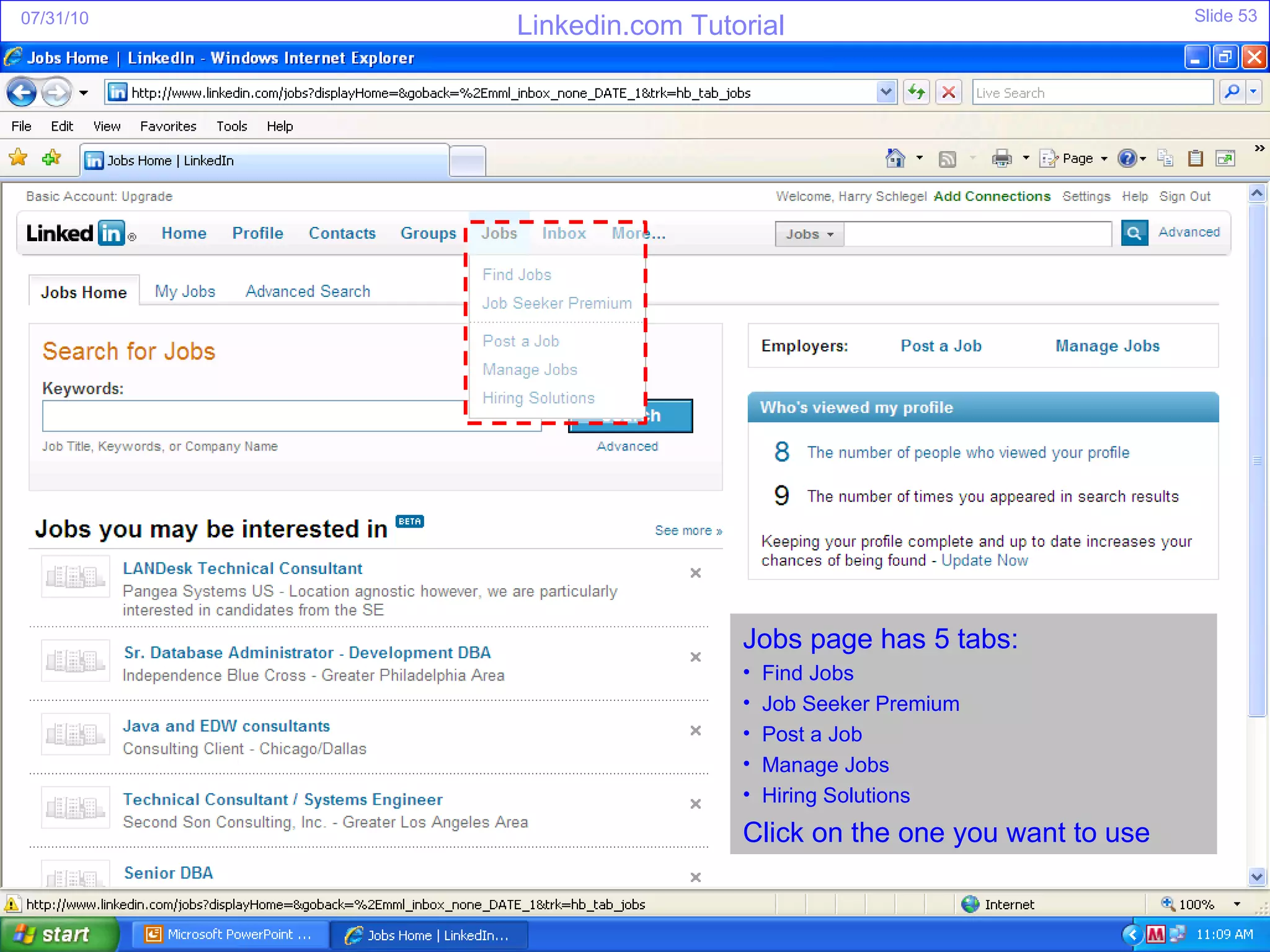Open the Jobs search category dropdown
This screenshot has height=952, width=1270.
810,234
